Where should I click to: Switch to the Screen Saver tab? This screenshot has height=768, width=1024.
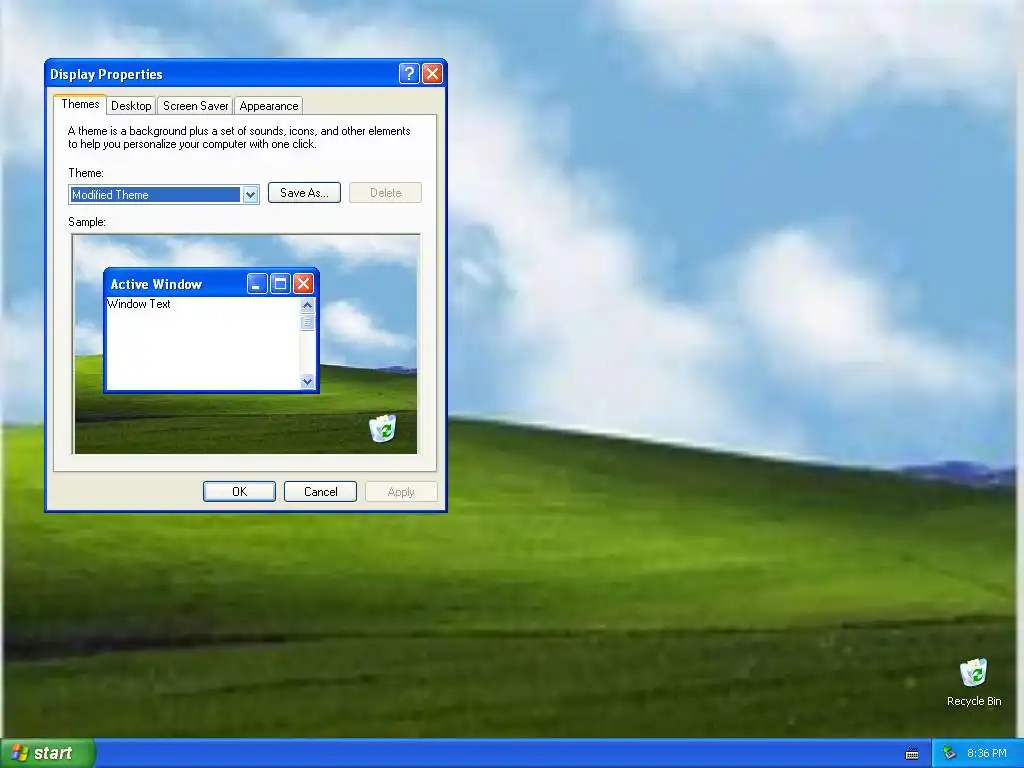coord(195,106)
